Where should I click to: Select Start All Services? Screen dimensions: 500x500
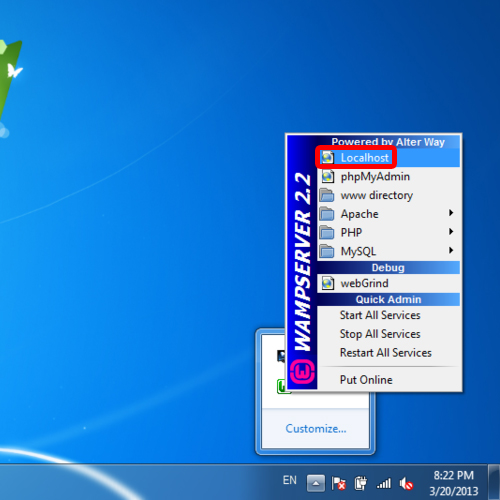(x=389, y=315)
